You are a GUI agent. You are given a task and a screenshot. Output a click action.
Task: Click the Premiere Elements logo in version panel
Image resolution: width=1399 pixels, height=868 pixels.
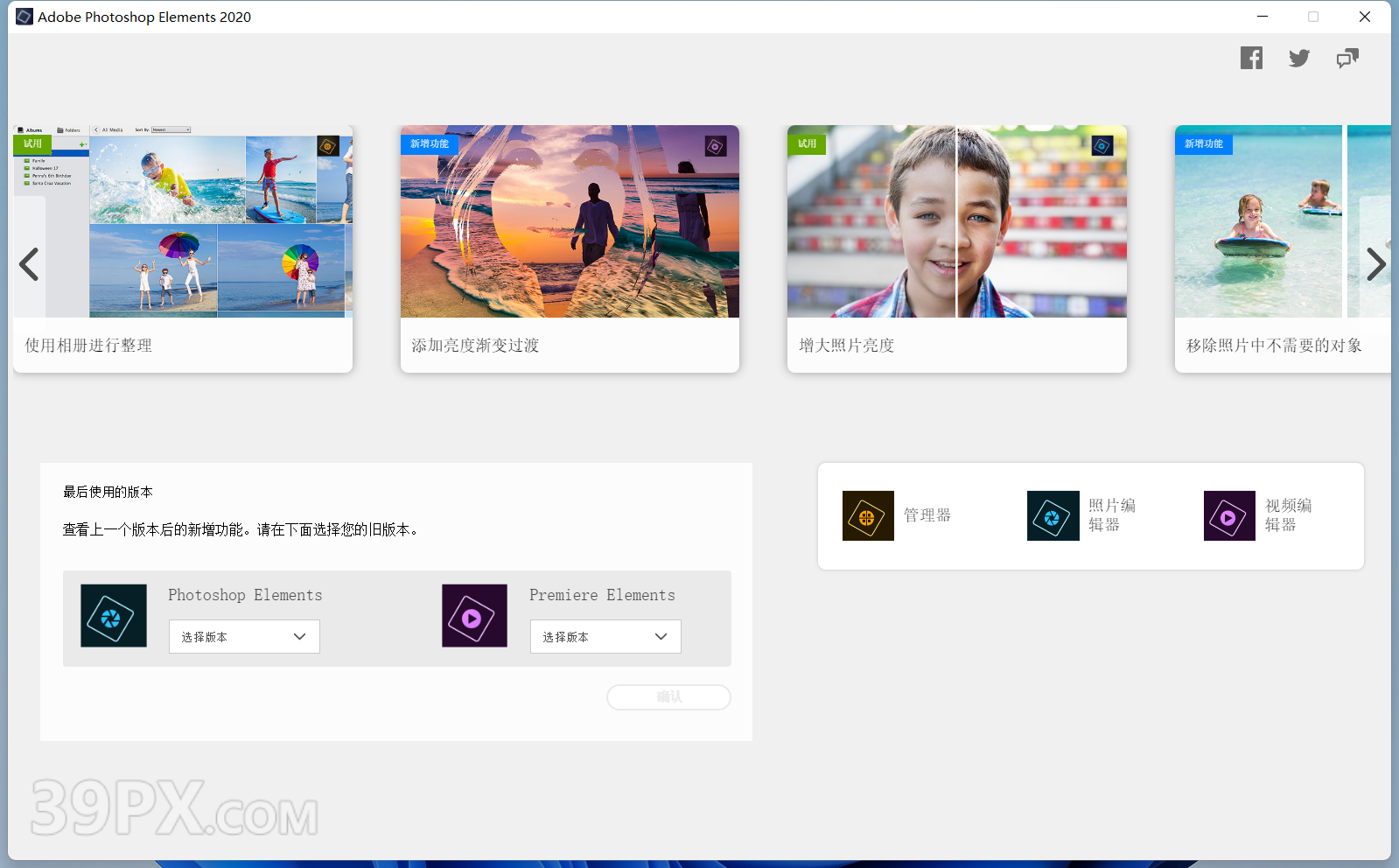[474, 616]
